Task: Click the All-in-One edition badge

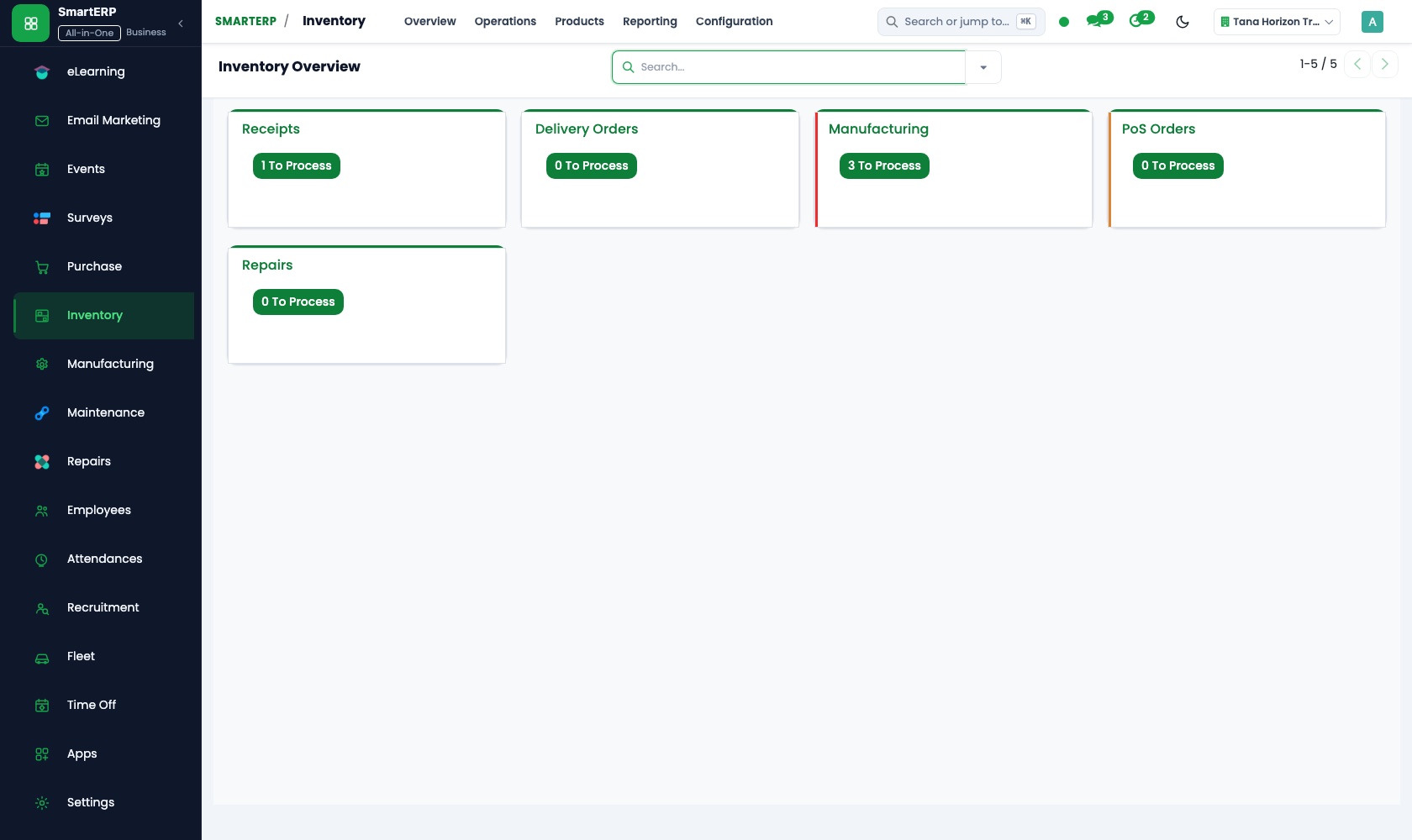Action: [89, 33]
